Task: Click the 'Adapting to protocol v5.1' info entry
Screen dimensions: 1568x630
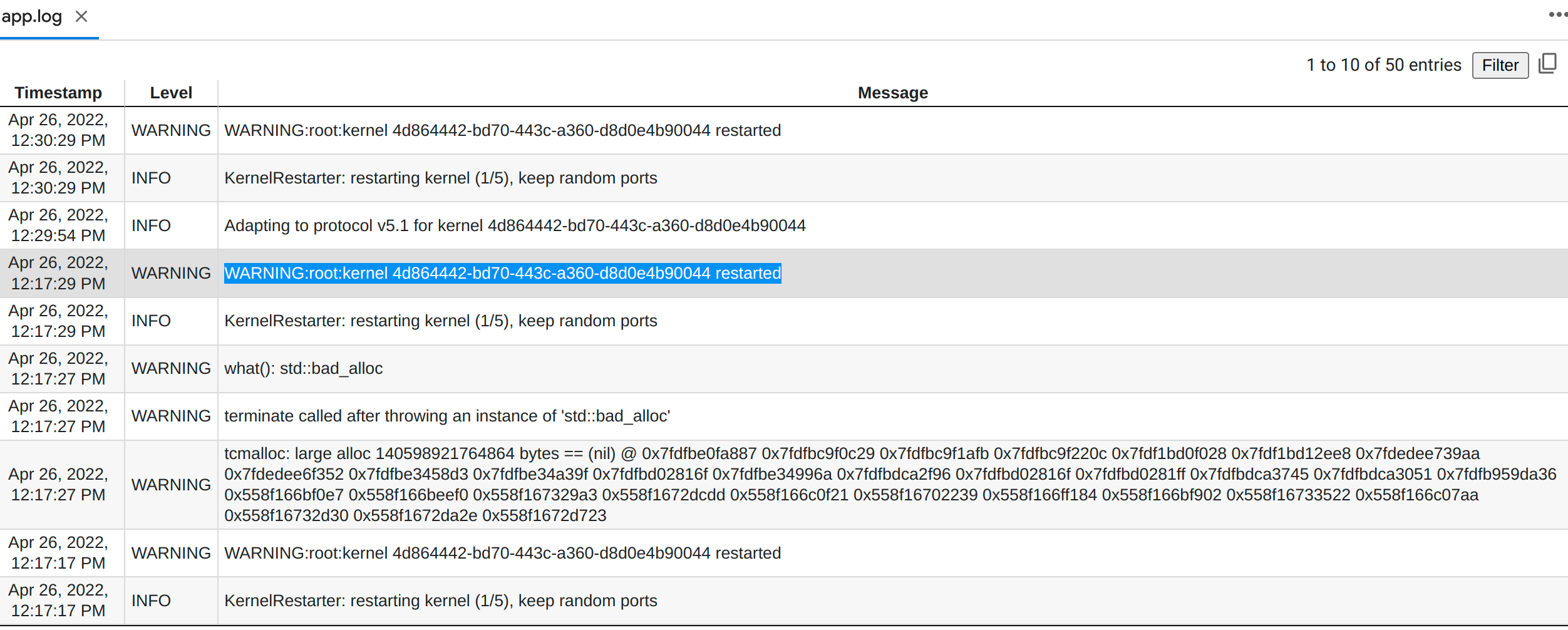Action: [515, 225]
